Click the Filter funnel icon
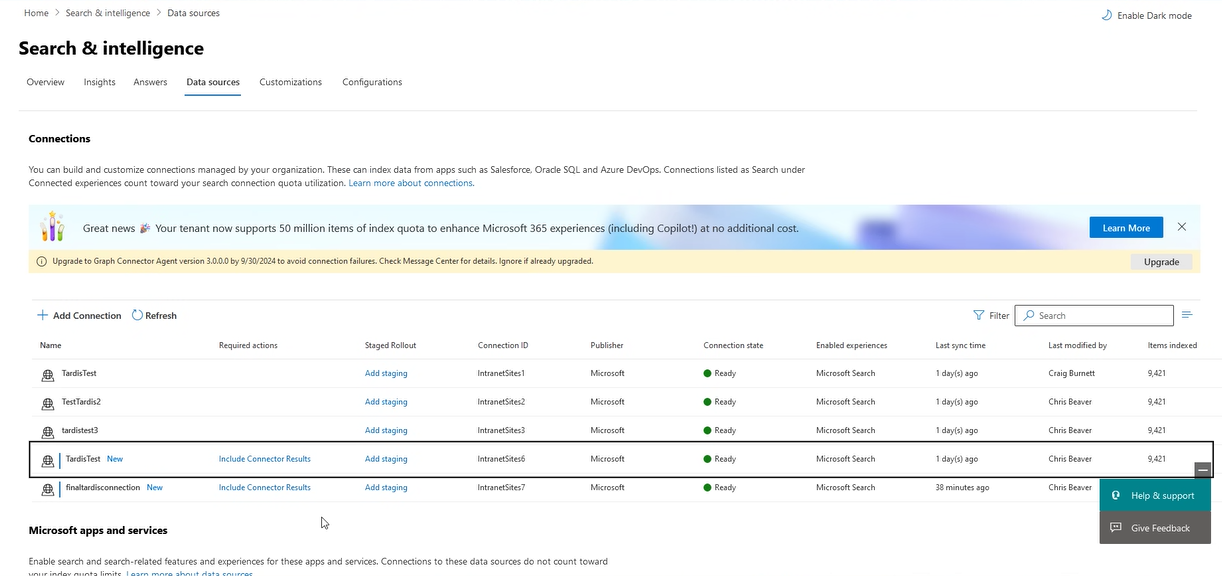The height and width of the screenshot is (576, 1222). click(x=979, y=315)
